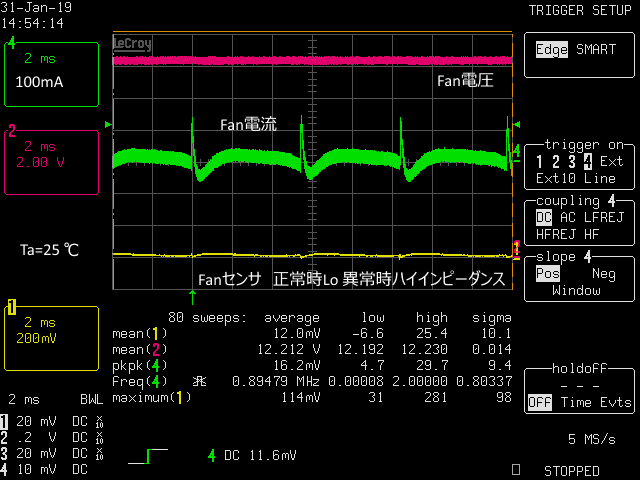Viewport: 640px width, 480px height.
Task: Click channel 1 row 20 mV DC setting
Action: [52, 421]
